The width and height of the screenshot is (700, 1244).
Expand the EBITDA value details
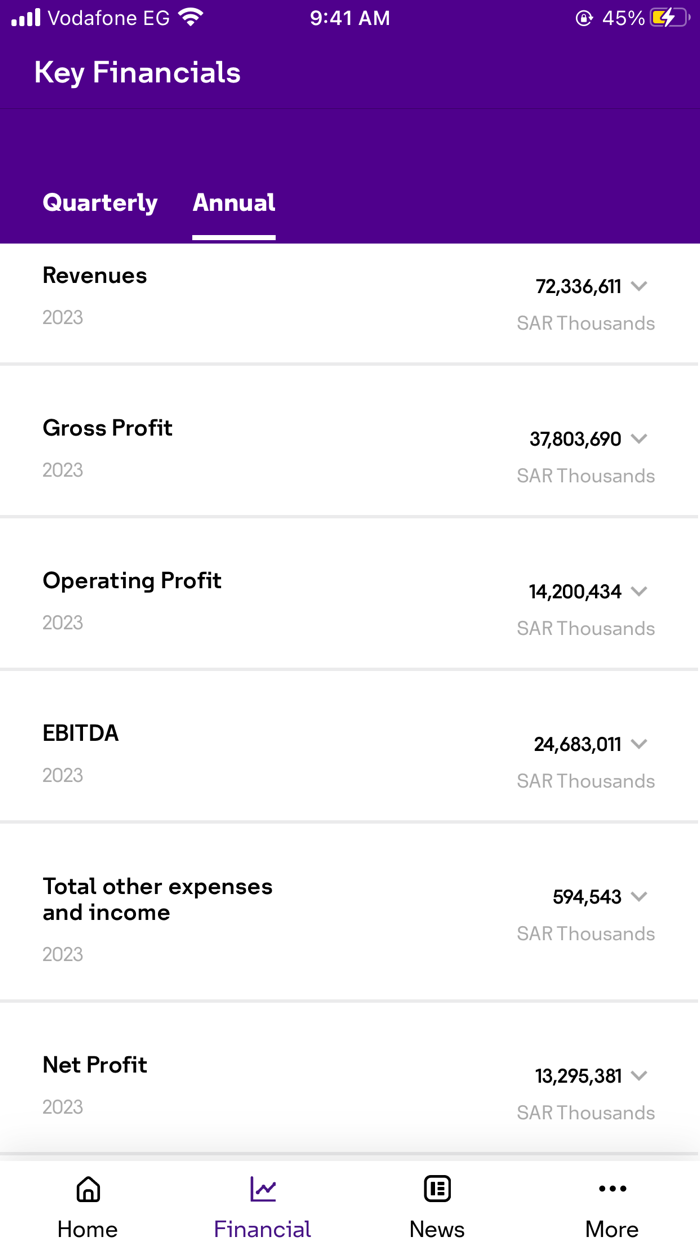tap(640, 744)
